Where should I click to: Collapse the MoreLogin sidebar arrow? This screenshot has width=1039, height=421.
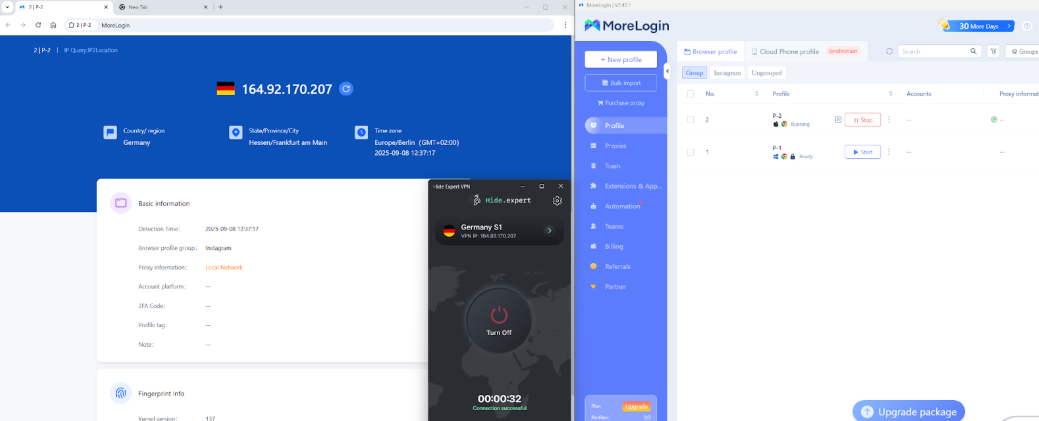coord(667,70)
